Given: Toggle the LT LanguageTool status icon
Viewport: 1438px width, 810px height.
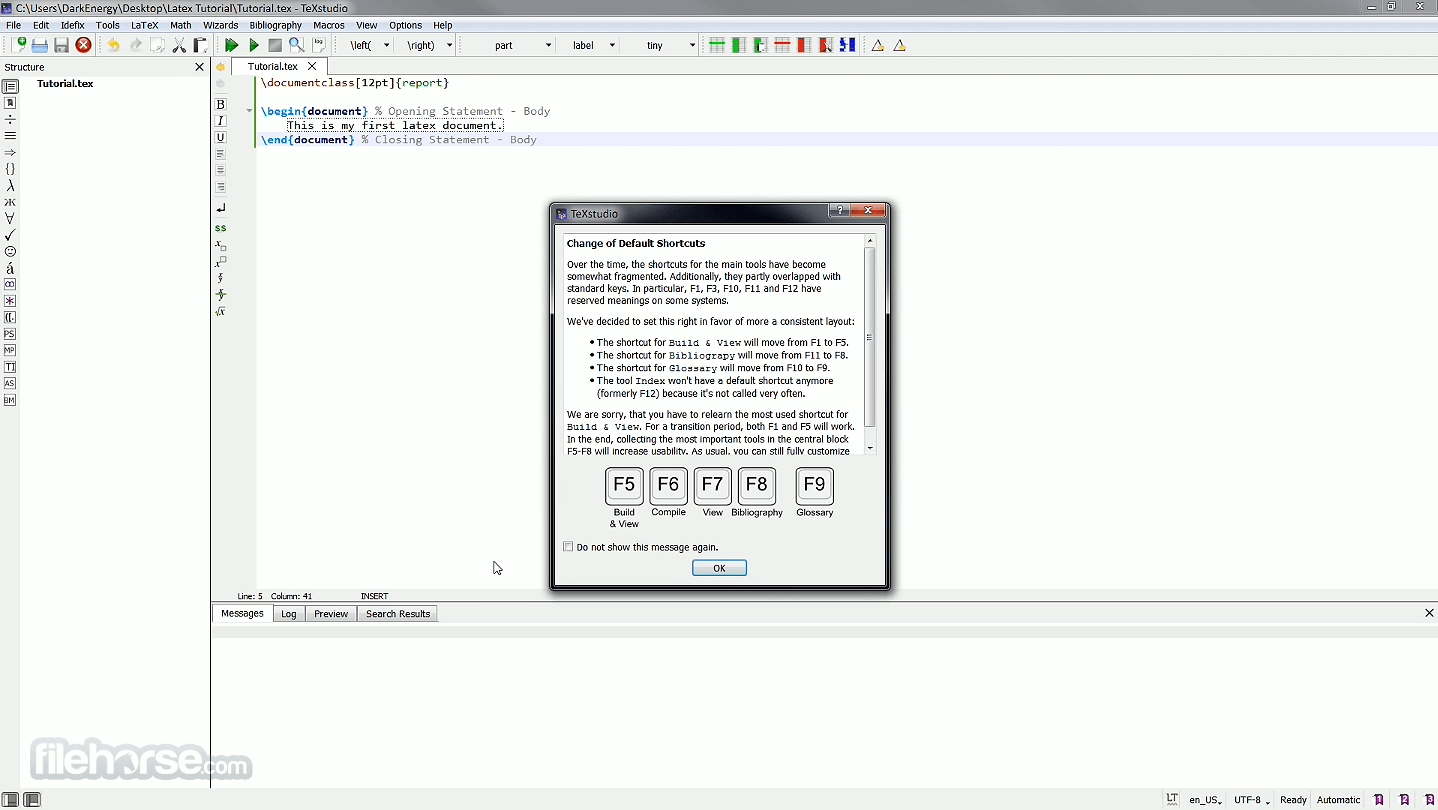Looking at the screenshot, I should 1171,799.
